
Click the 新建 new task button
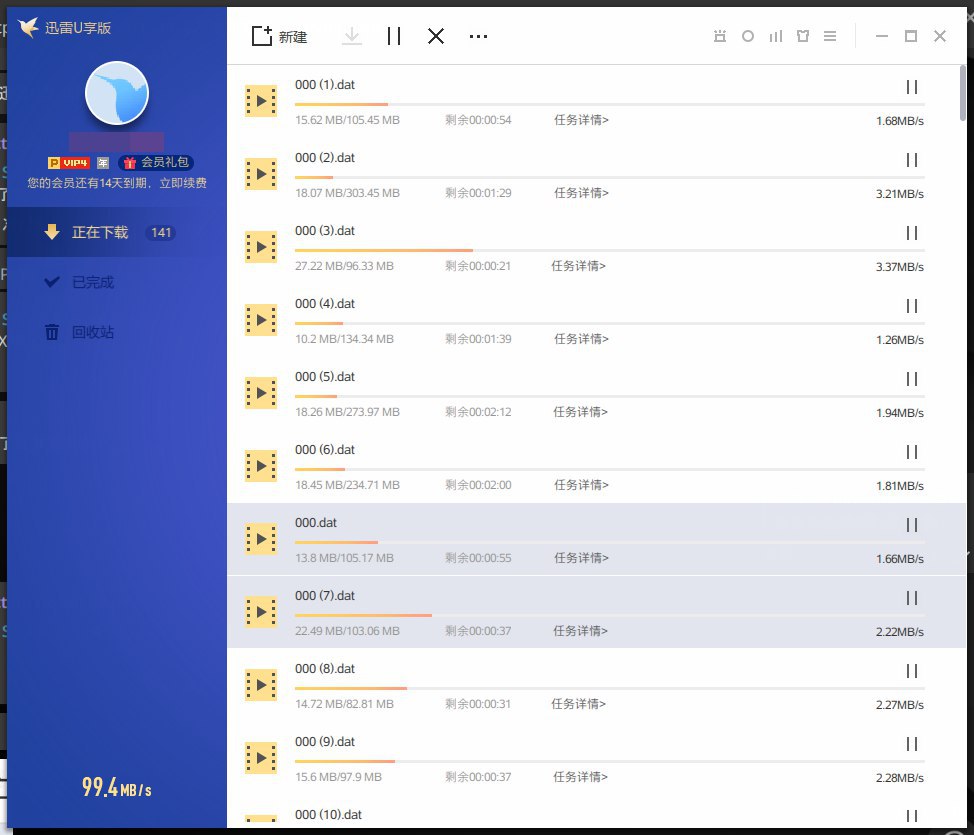click(279, 37)
